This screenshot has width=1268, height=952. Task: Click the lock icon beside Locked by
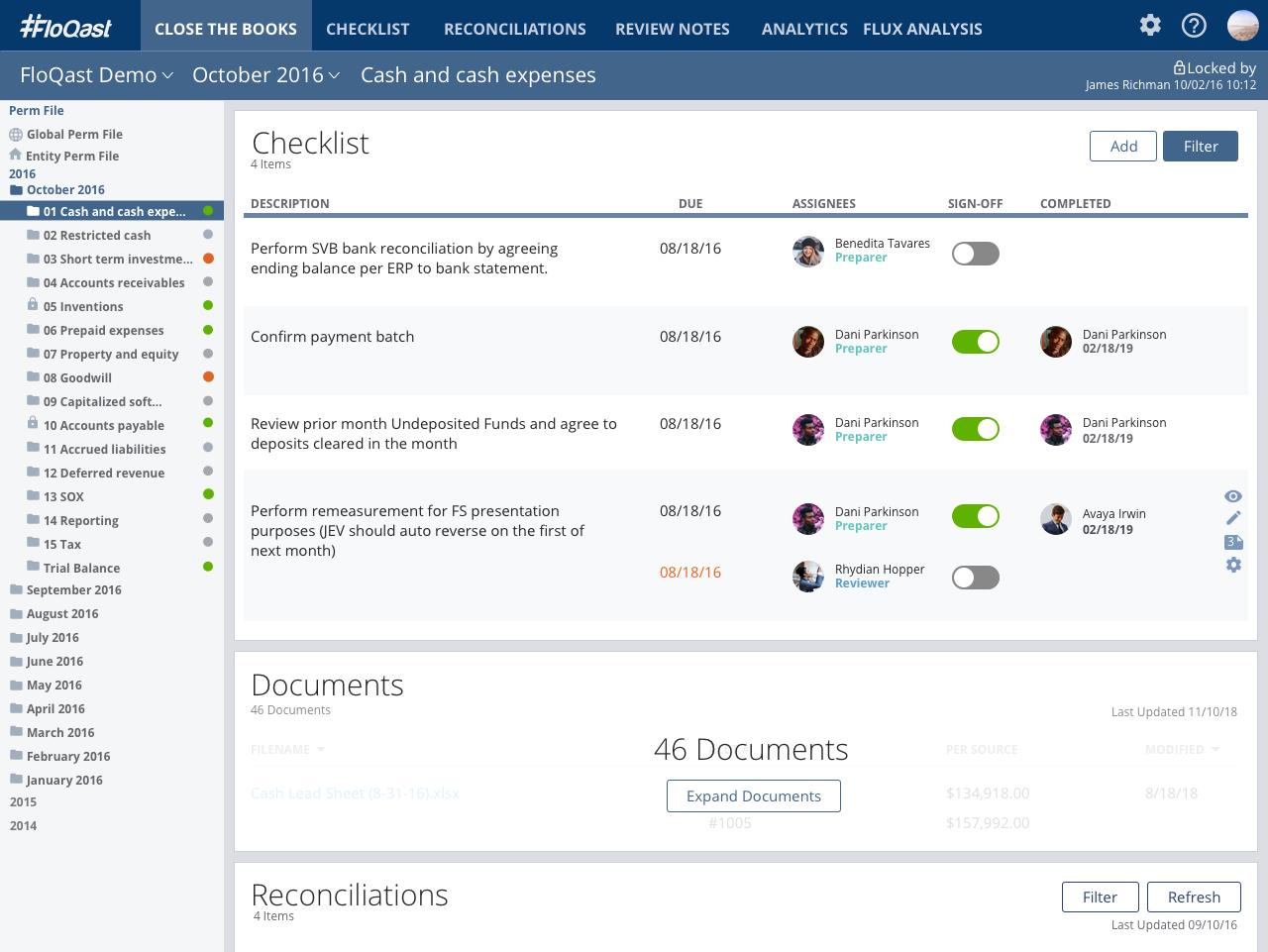pyautogui.click(x=1180, y=67)
